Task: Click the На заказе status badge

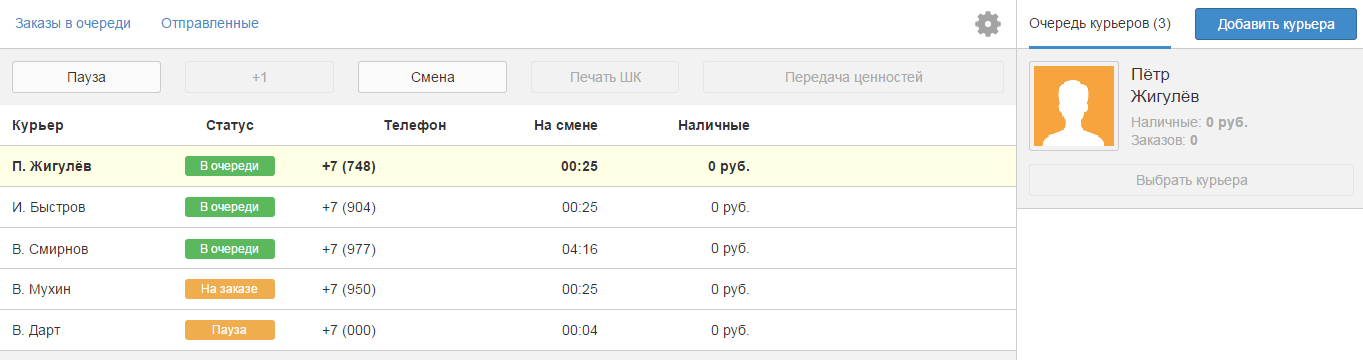Action: tap(230, 289)
